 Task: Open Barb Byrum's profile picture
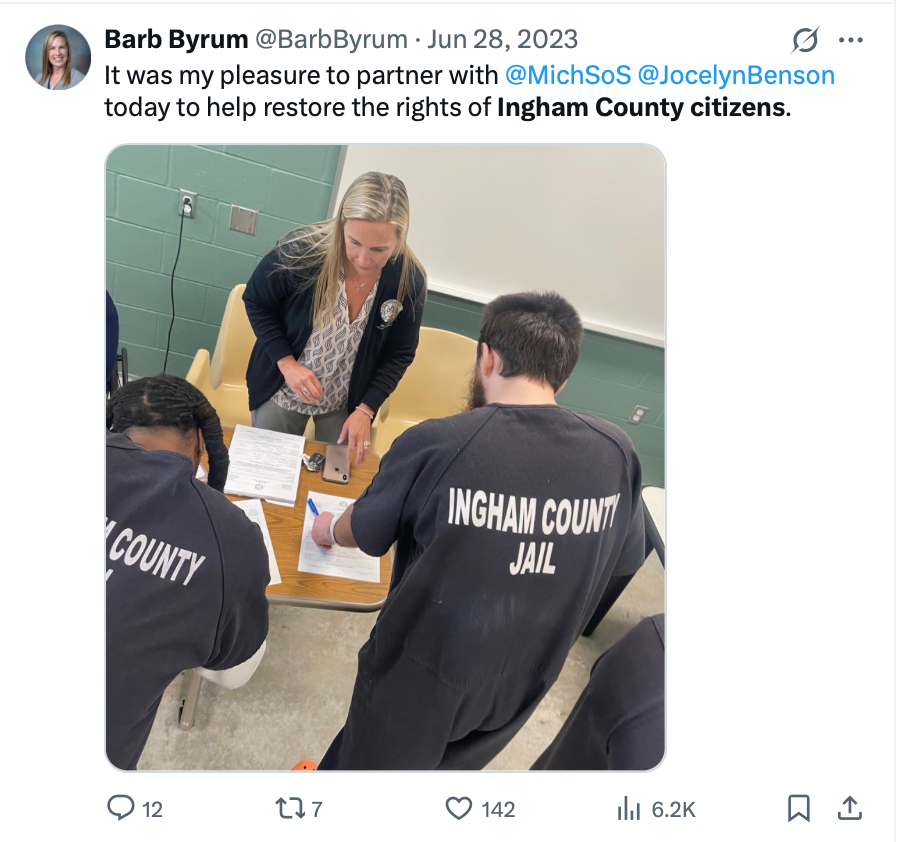58,57
